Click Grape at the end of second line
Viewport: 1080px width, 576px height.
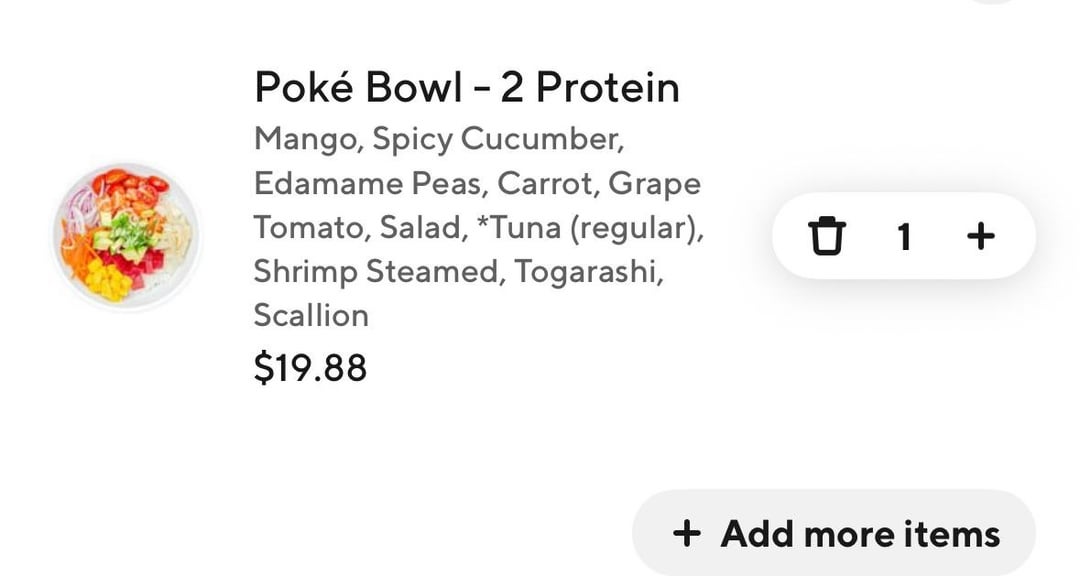[654, 184]
